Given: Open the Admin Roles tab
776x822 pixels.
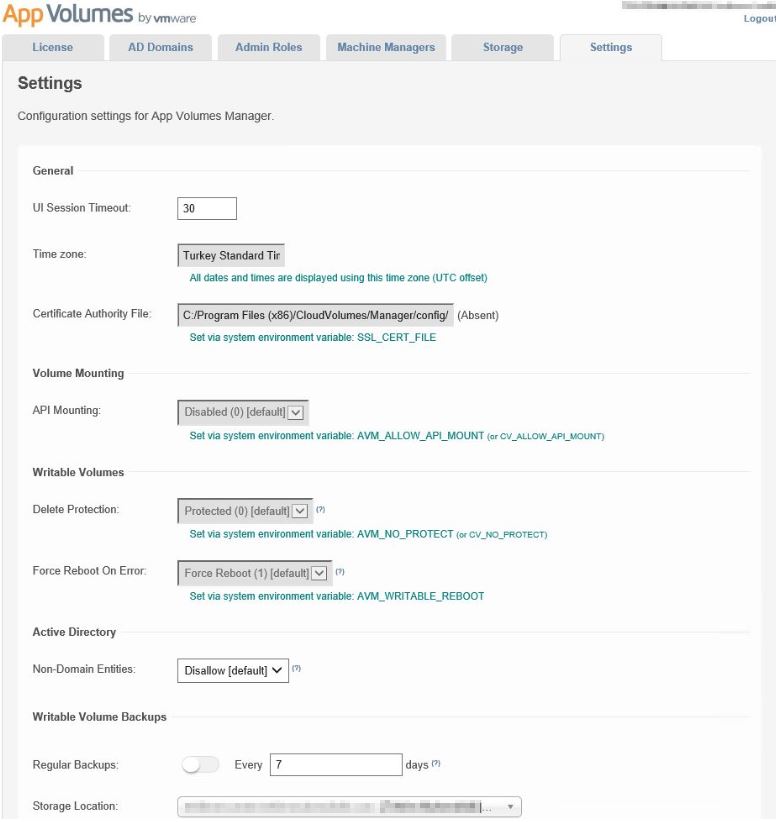Looking at the screenshot, I should pos(268,47).
